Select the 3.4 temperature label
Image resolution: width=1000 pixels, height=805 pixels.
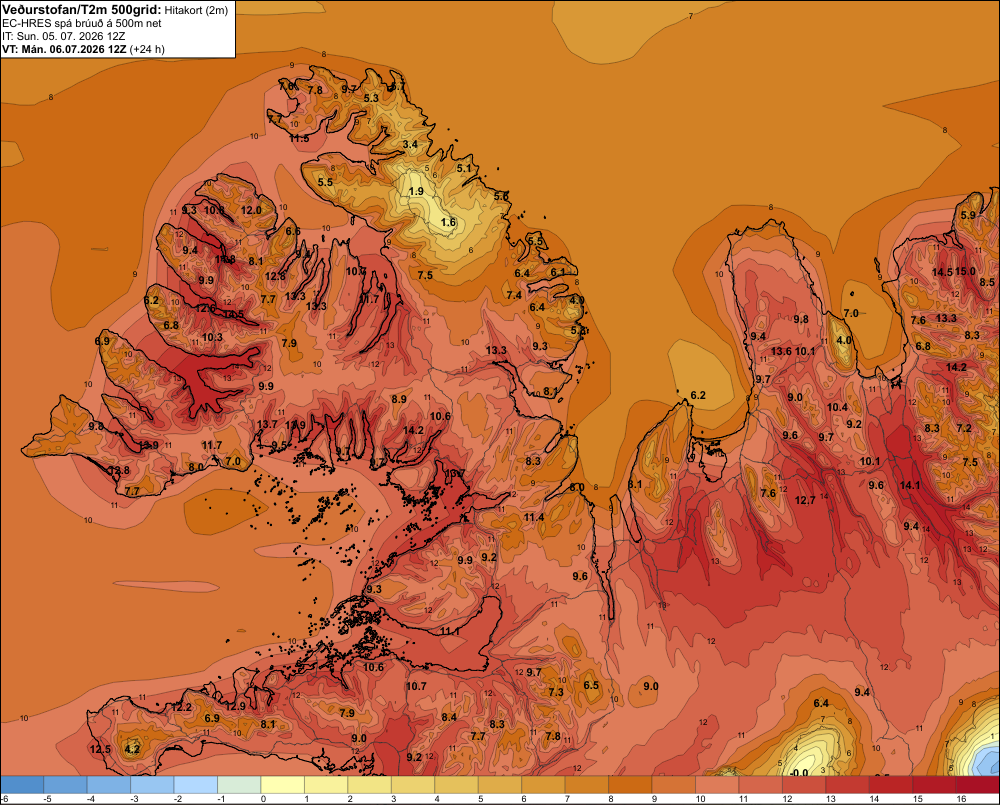tap(410, 144)
